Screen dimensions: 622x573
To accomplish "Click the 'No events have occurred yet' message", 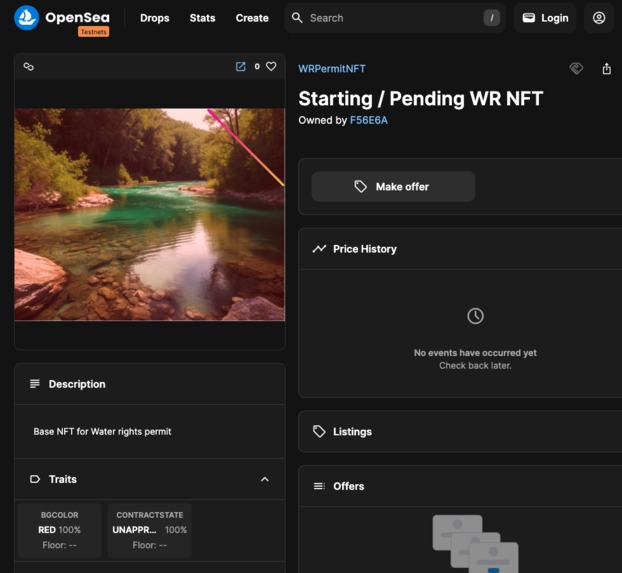I will pos(475,353).
